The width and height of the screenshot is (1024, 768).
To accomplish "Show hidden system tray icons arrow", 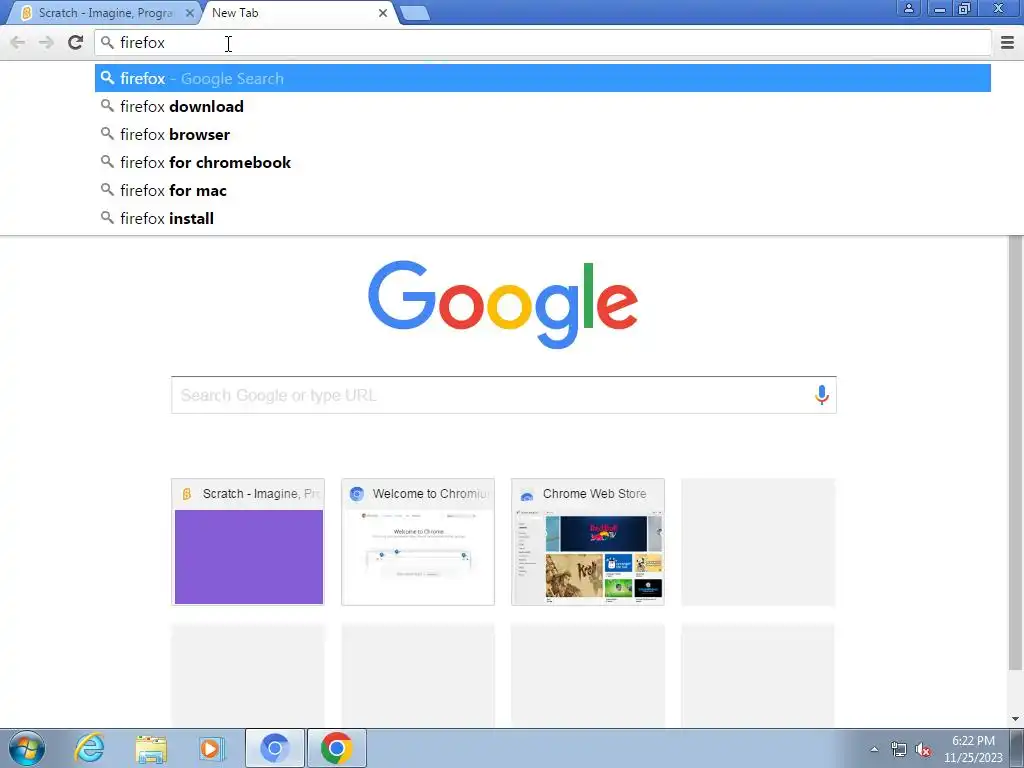I will 874,749.
